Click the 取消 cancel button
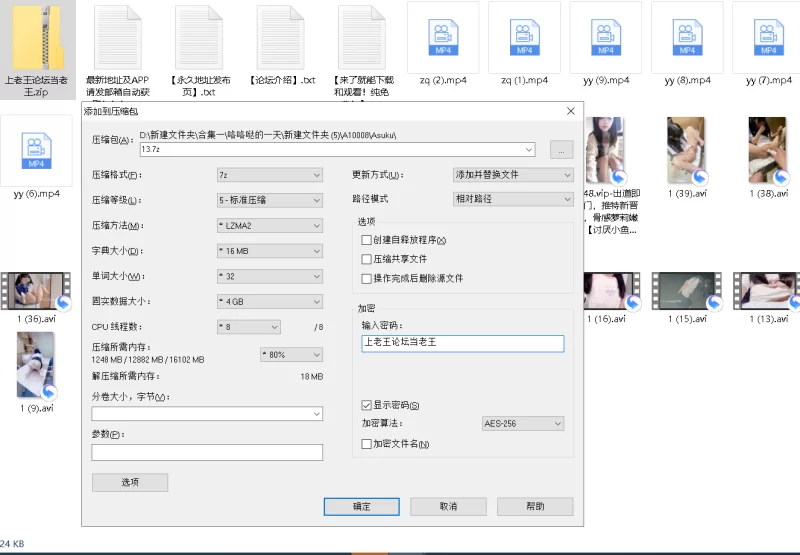800x555 pixels. click(448, 507)
